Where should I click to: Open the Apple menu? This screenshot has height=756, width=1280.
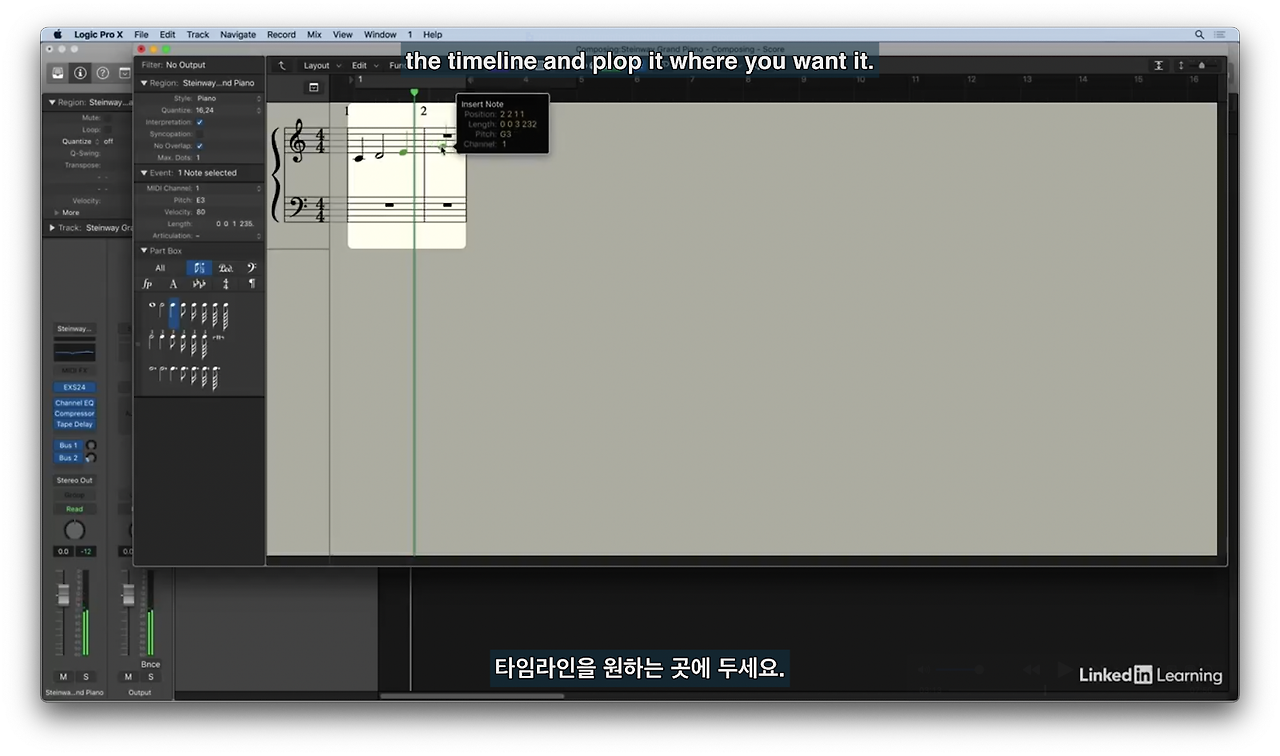click(x=57, y=34)
